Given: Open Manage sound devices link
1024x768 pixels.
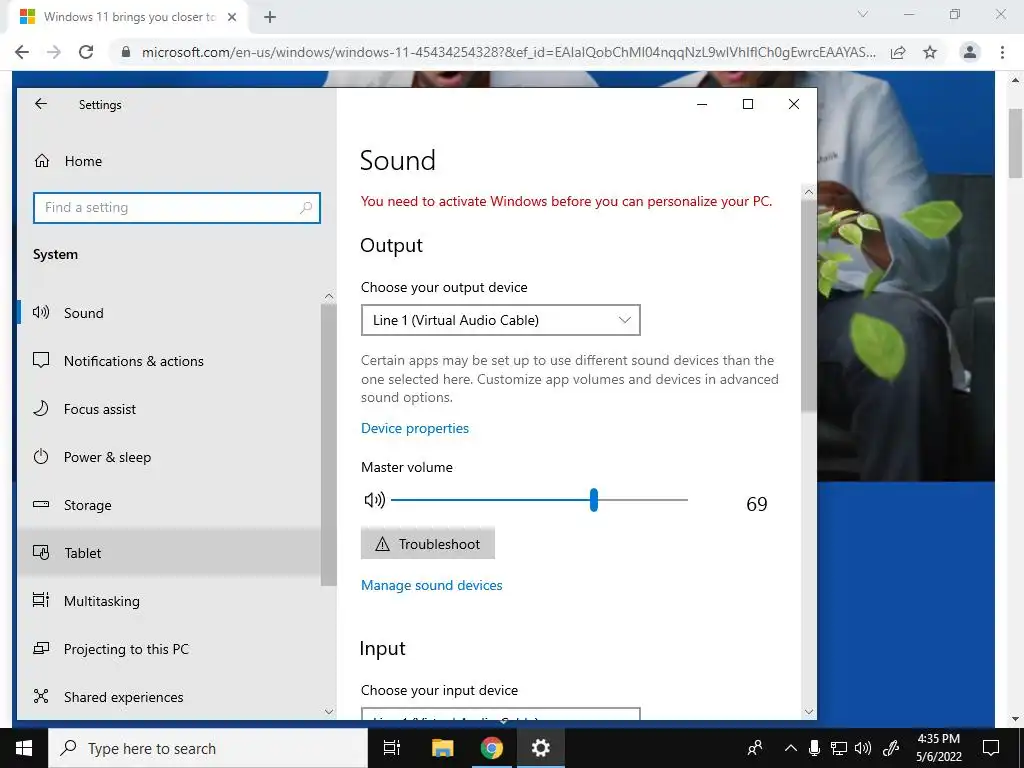Looking at the screenshot, I should pyautogui.click(x=432, y=586).
